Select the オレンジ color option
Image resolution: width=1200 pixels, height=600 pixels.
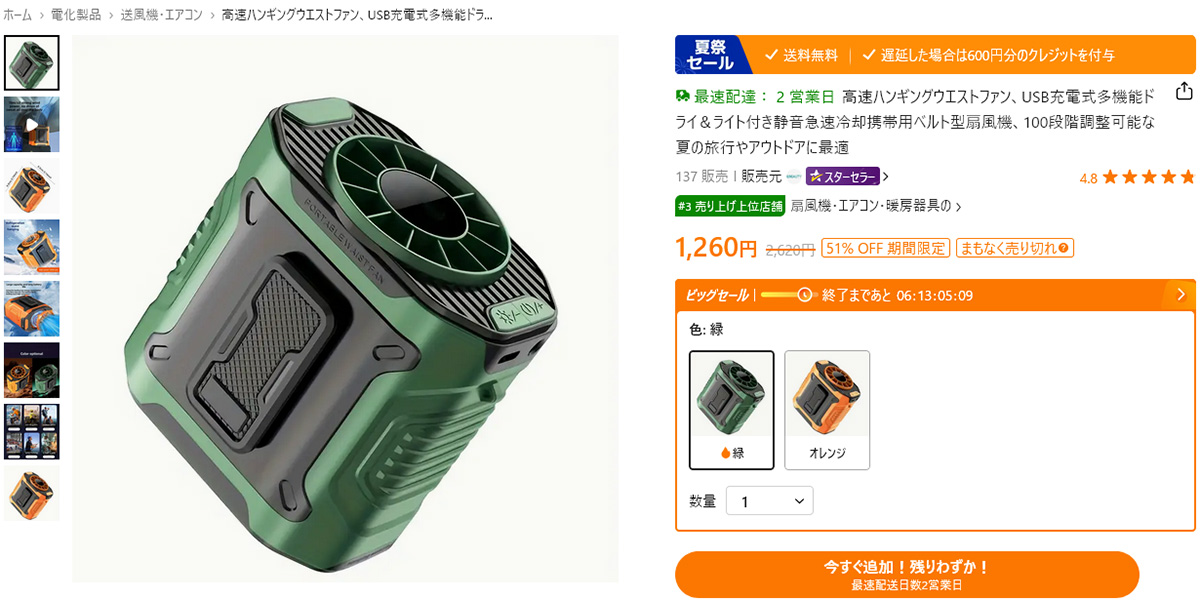[x=827, y=410]
